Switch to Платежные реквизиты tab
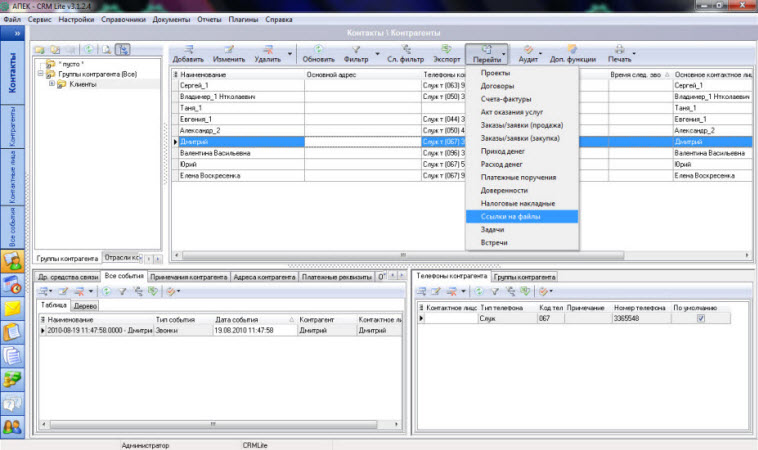Image resolution: width=758 pixels, height=450 pixels. [336, 277]
